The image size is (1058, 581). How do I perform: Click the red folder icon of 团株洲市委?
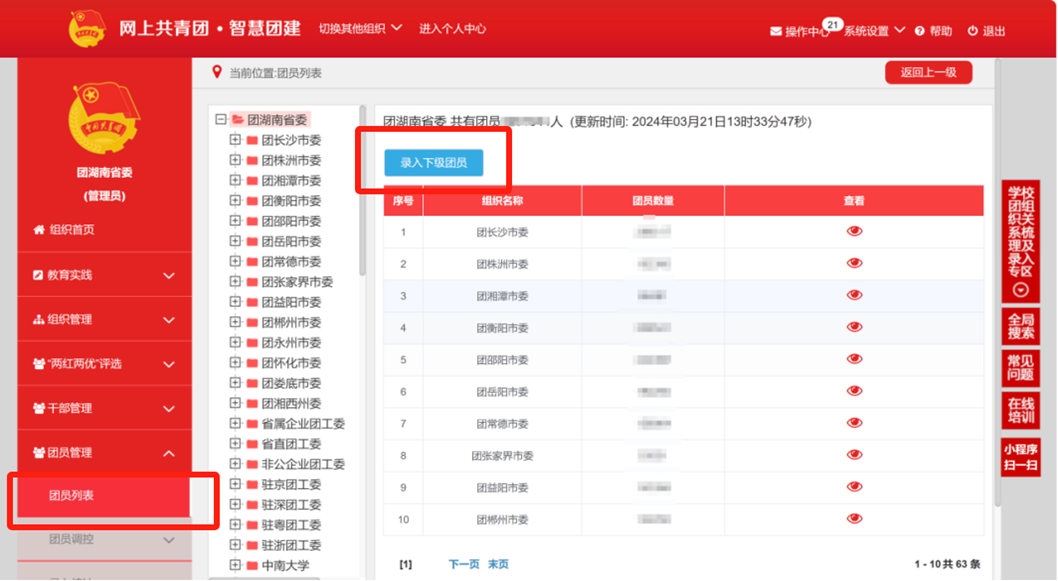tap(252, 161)
